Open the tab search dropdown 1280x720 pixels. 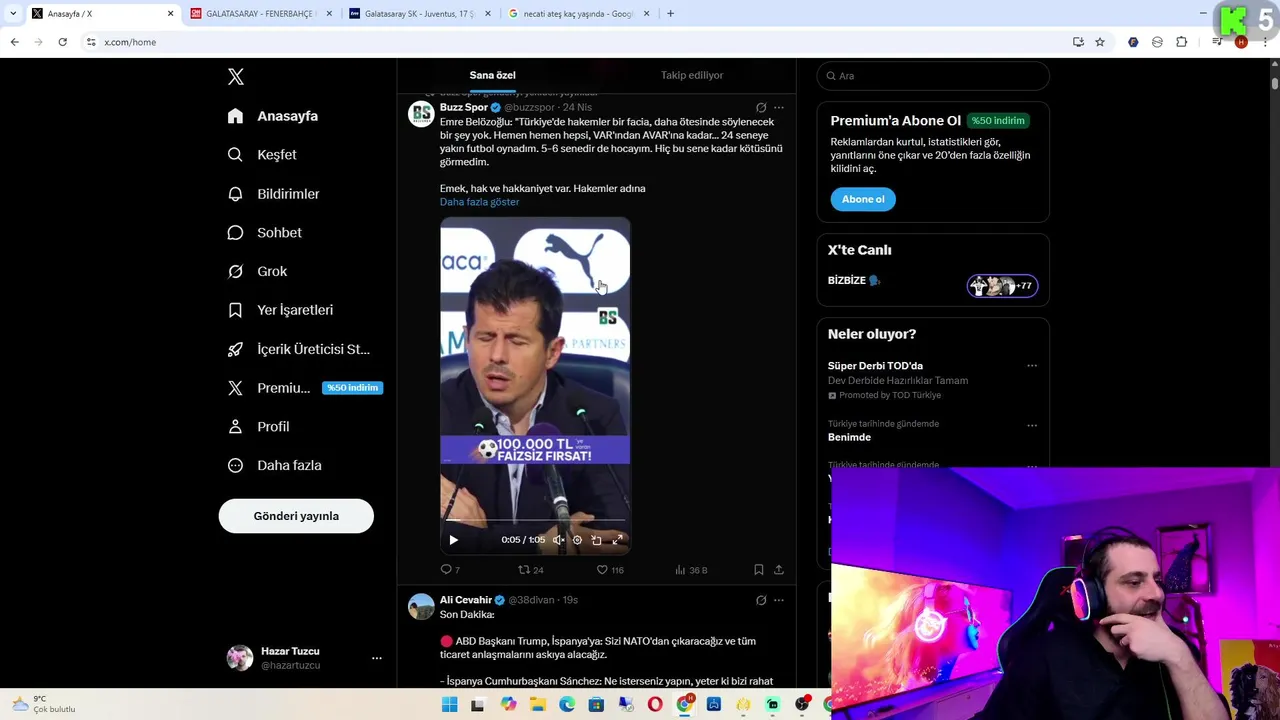tap(13, 14)
